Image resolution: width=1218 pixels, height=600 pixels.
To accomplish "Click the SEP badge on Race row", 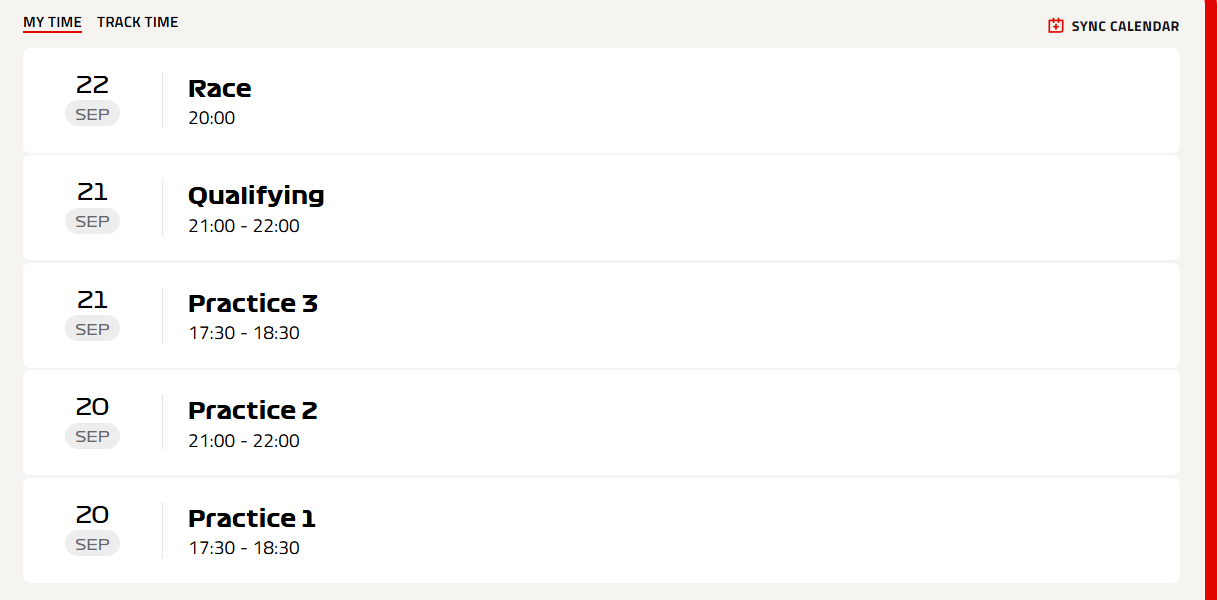I will click(x=92, y=114).
